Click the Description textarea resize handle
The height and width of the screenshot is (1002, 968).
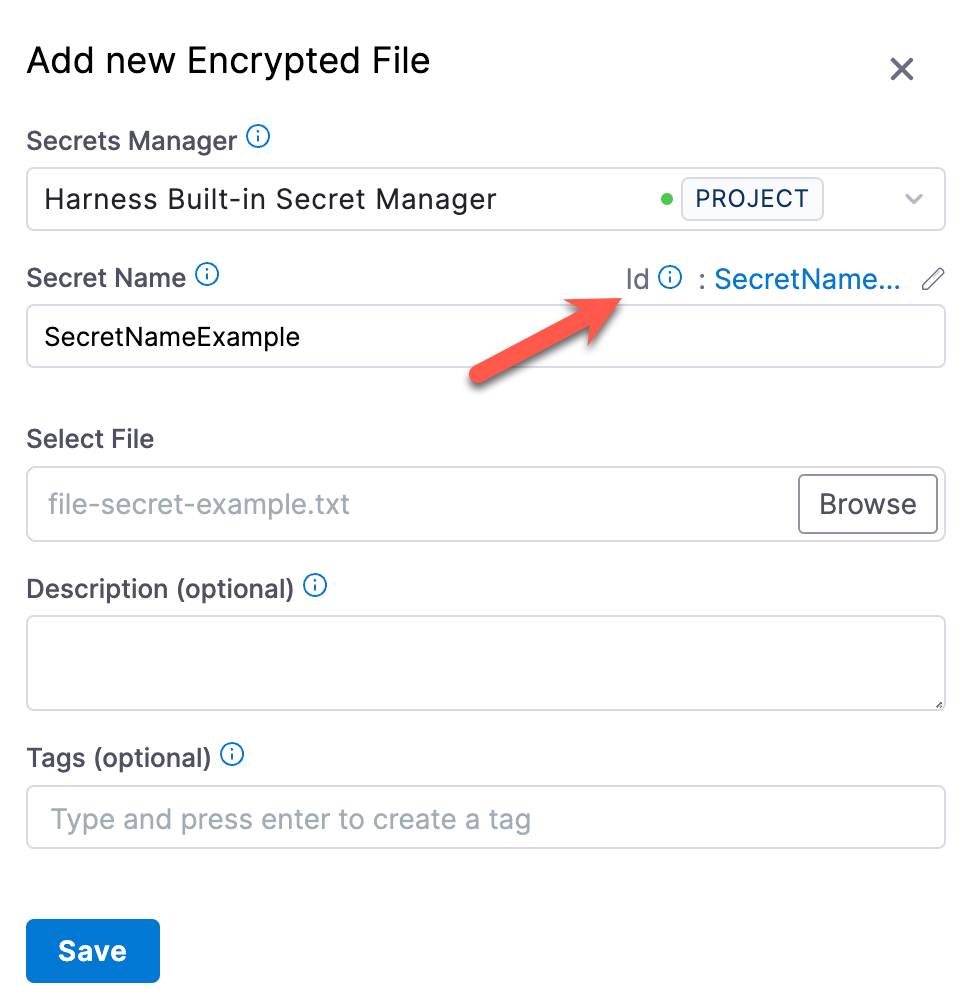coord(938,703)
